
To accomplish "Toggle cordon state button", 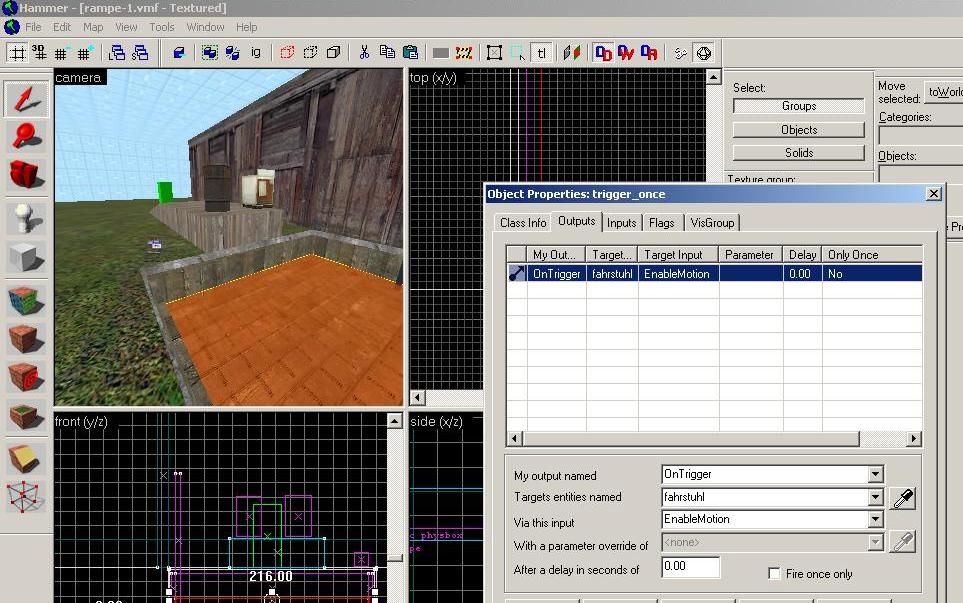I will tap(440, 53).
